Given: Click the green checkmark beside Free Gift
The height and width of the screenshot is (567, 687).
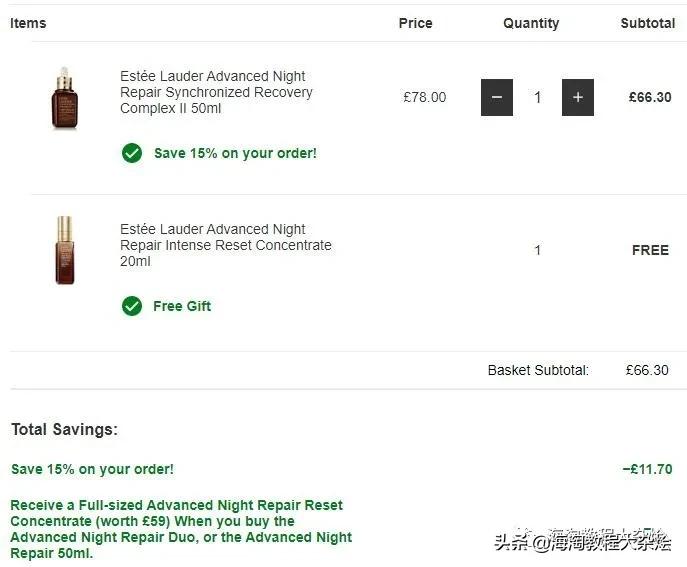Looking at the screenshot, I should point(132,306).
